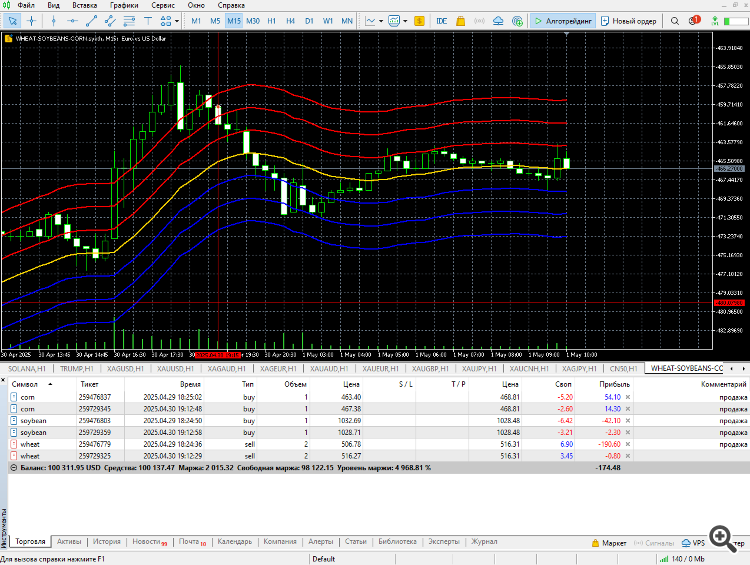Open the VPS cloud toolbar icon
This screenshot has width=750, height=565.
498,21
